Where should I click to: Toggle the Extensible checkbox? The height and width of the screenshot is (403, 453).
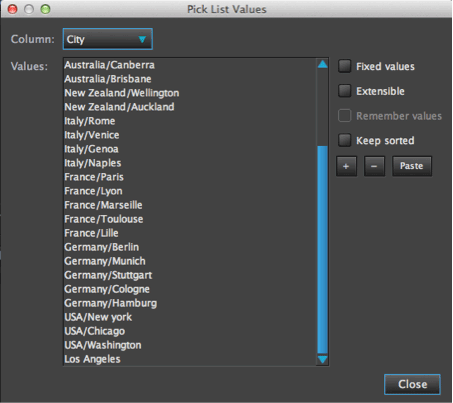click(345, 91)
